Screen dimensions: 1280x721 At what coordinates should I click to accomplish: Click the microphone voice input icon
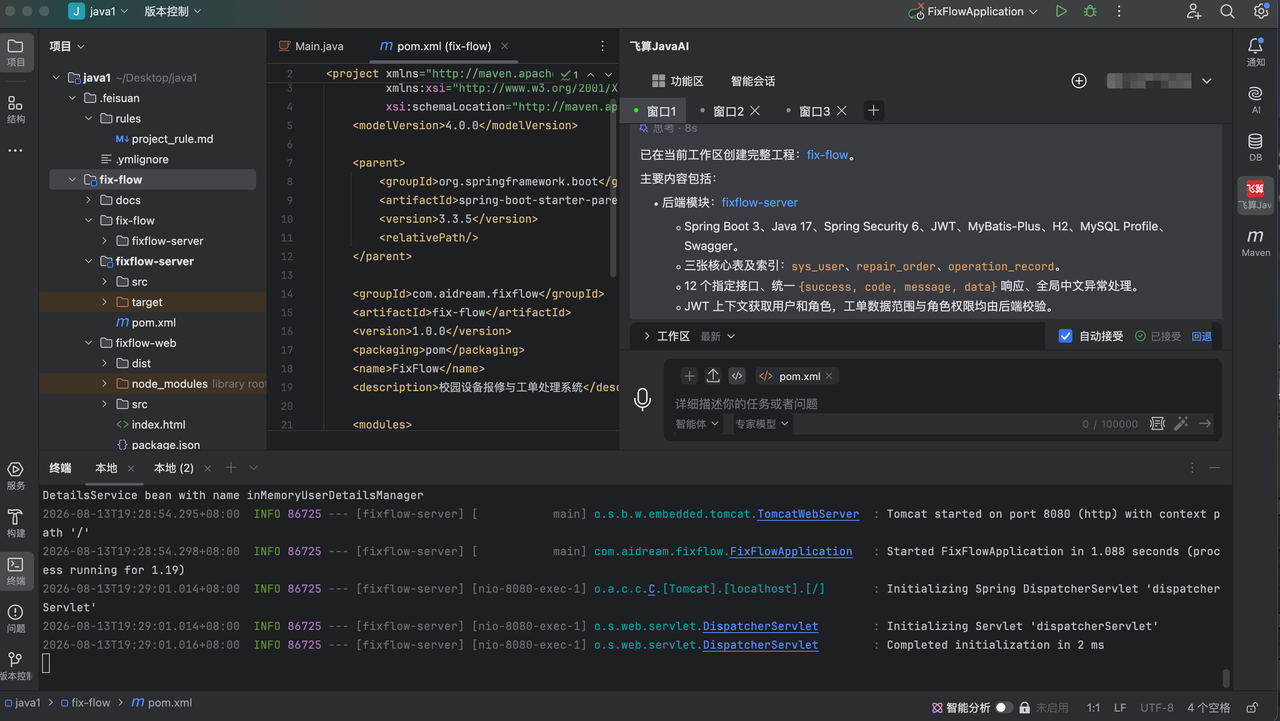point(643,399)
